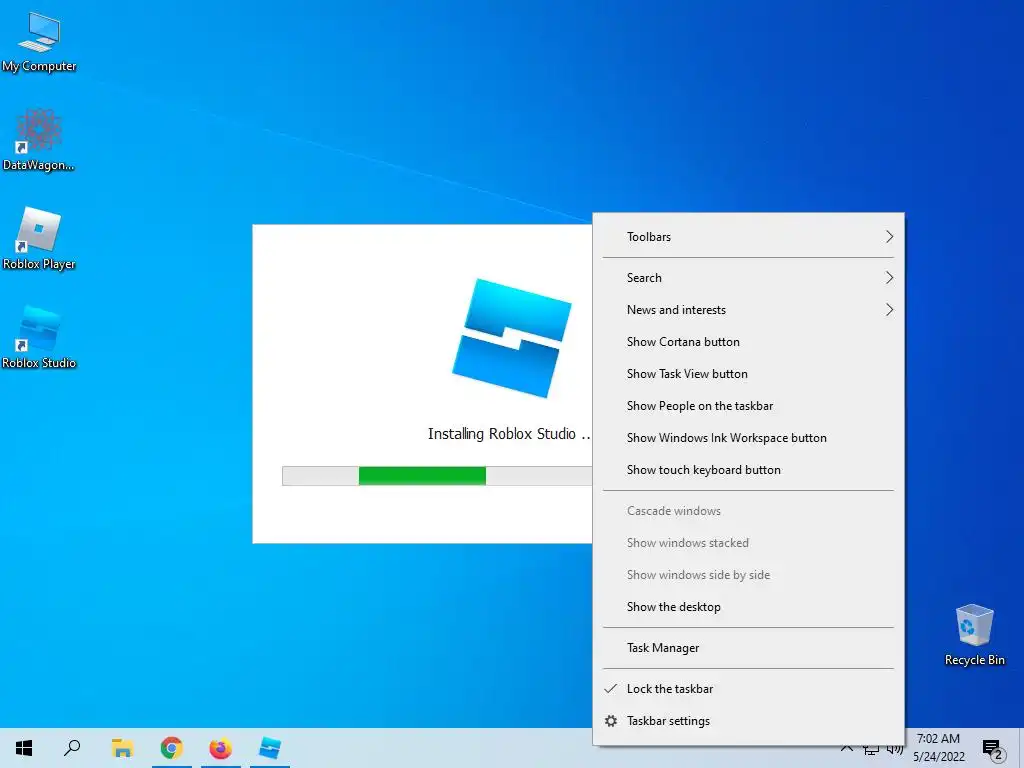
Task: Click the Roblox Studio logo in installer
Action: pyautogui.click(x=511, y=338)
